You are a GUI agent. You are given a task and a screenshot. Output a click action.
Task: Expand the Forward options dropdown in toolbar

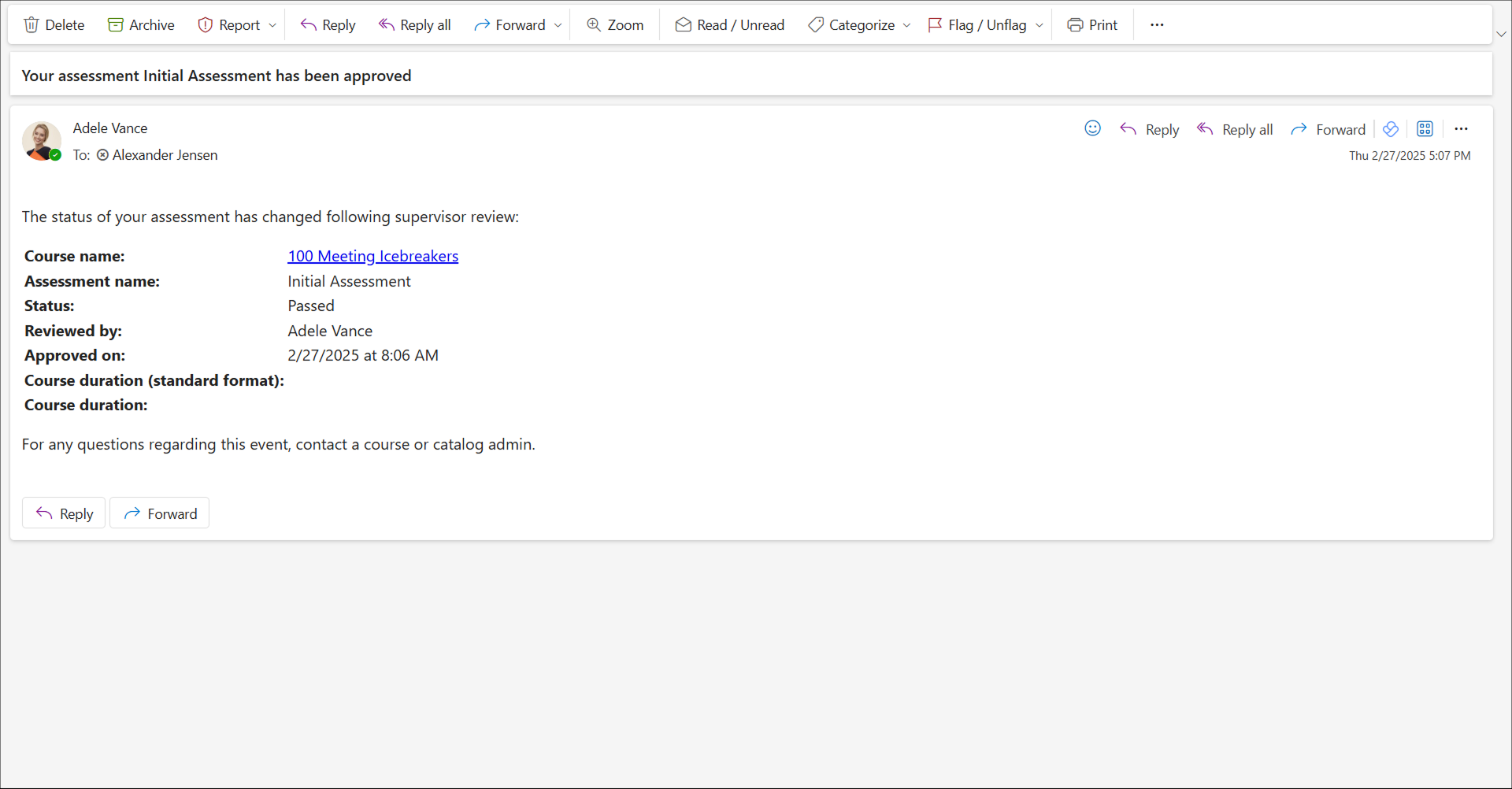[558, 25]
